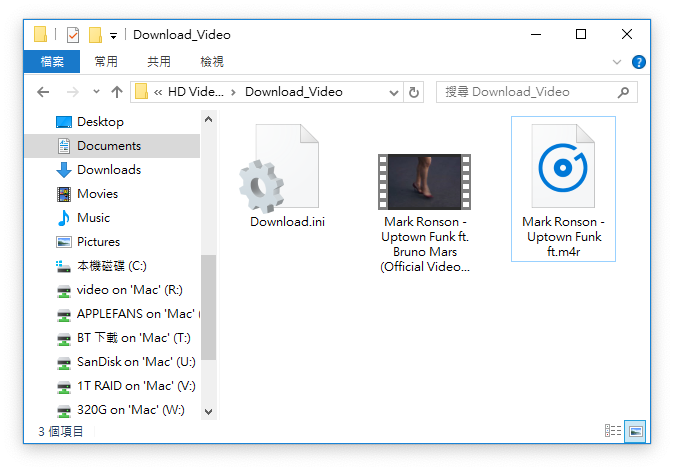
Task: Open 320G on 'Mac' (W:) drive
Action: point(113,410)
